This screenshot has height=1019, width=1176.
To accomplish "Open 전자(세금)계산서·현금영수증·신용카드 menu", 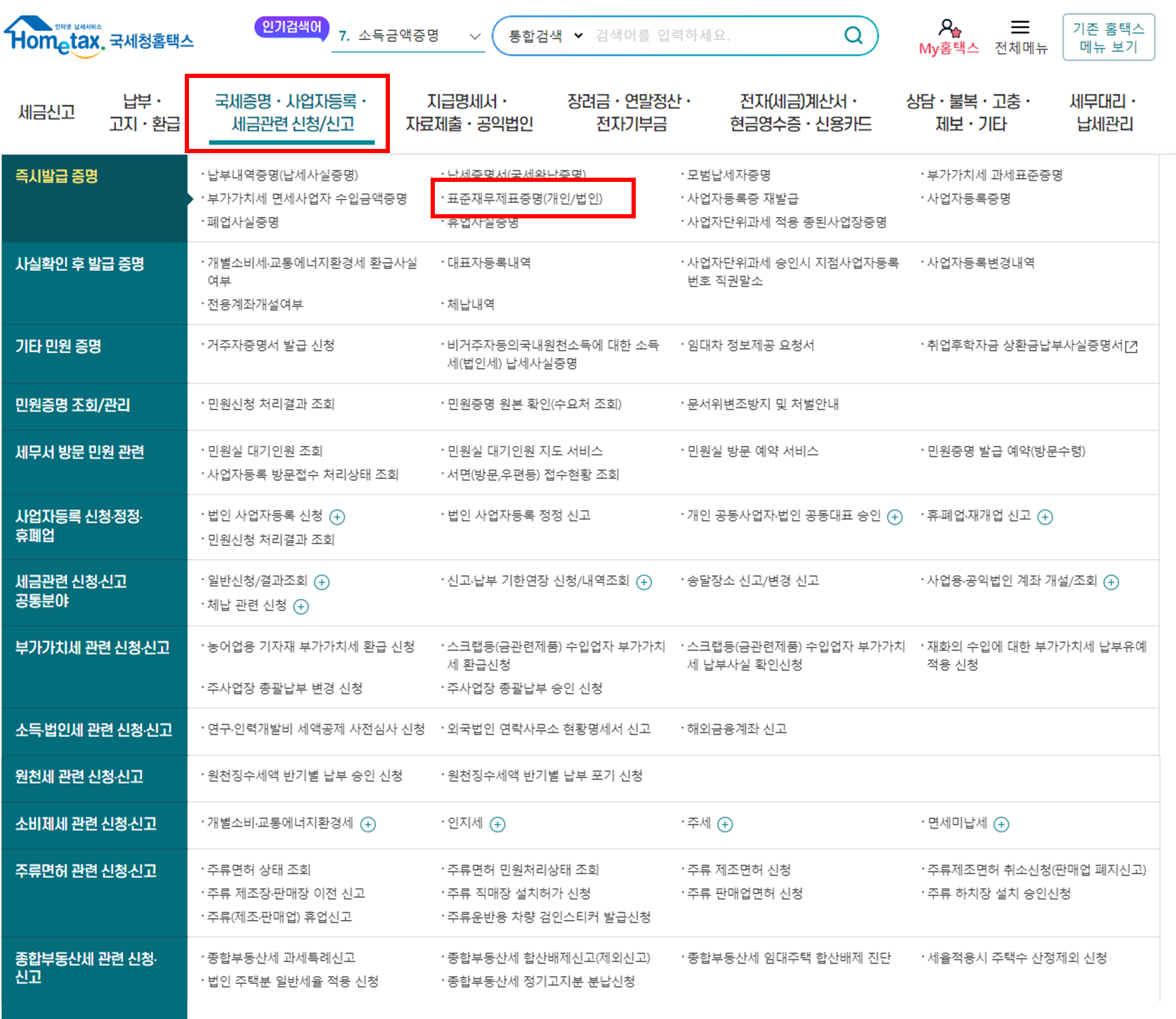I will click(x=800, y=112).
